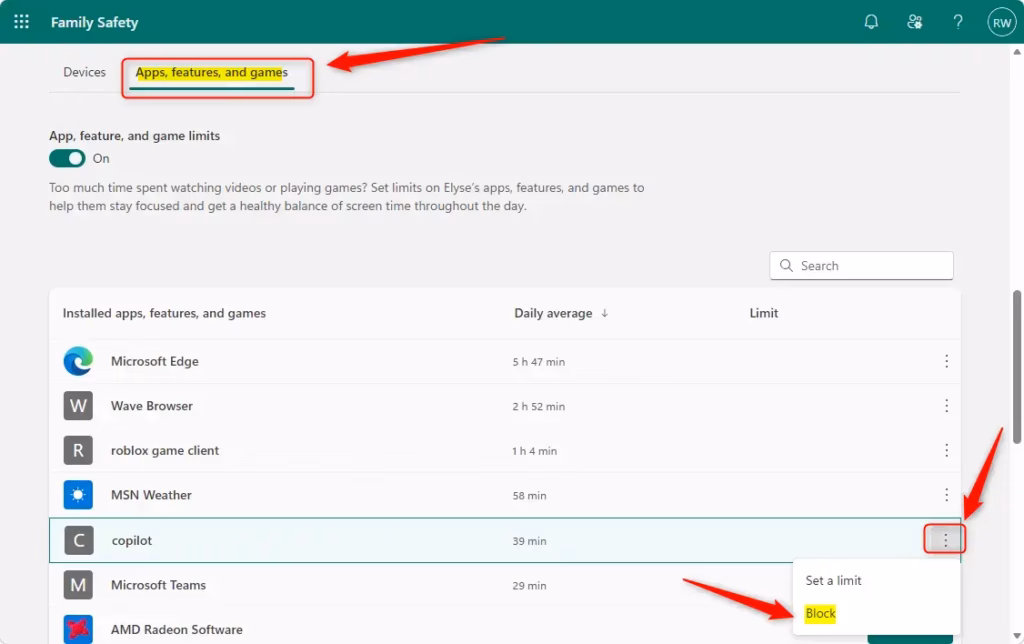Click the Limit column header
Viewport: 1024px width, 644px height.
tap(763, 313)
